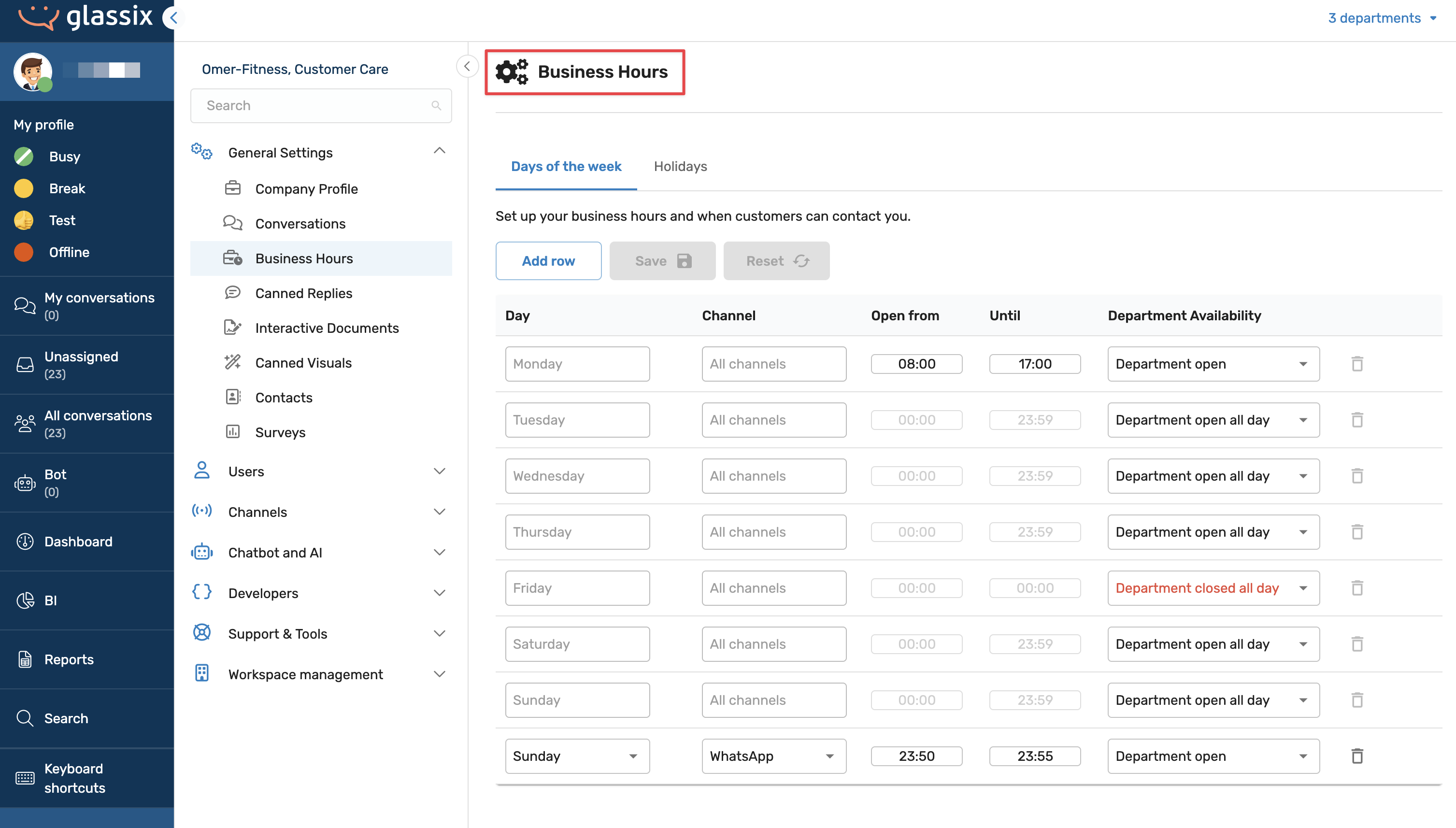Open the WhatsApp channel dropdown
This screenshot has width=1456, height=828.
click(x=773, y=756)
